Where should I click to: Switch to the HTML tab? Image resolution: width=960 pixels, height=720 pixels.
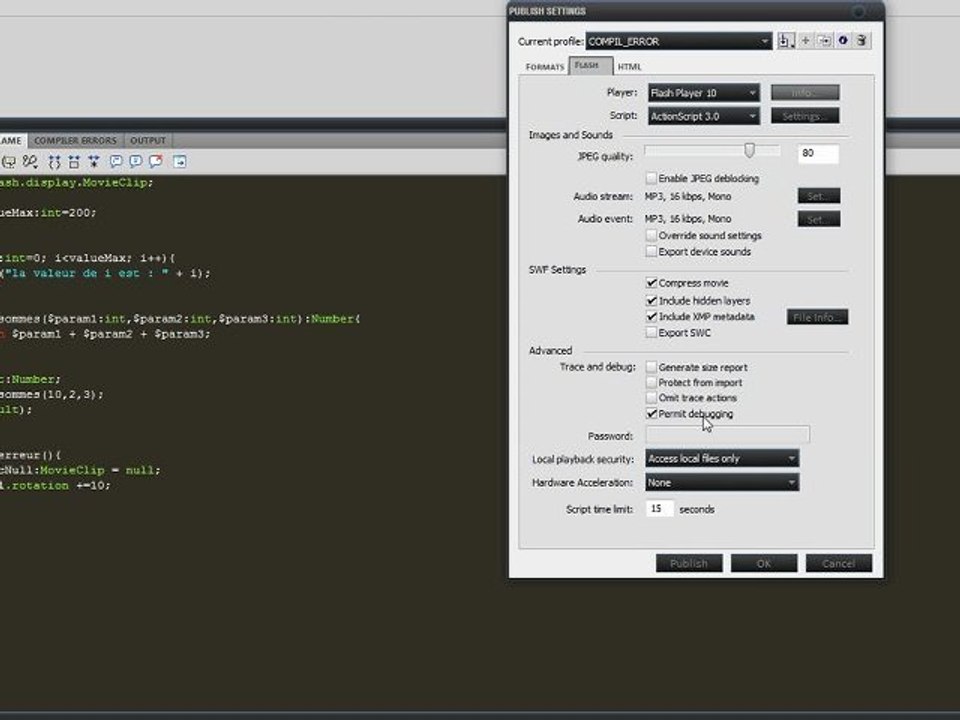click(x=629, y=67)
